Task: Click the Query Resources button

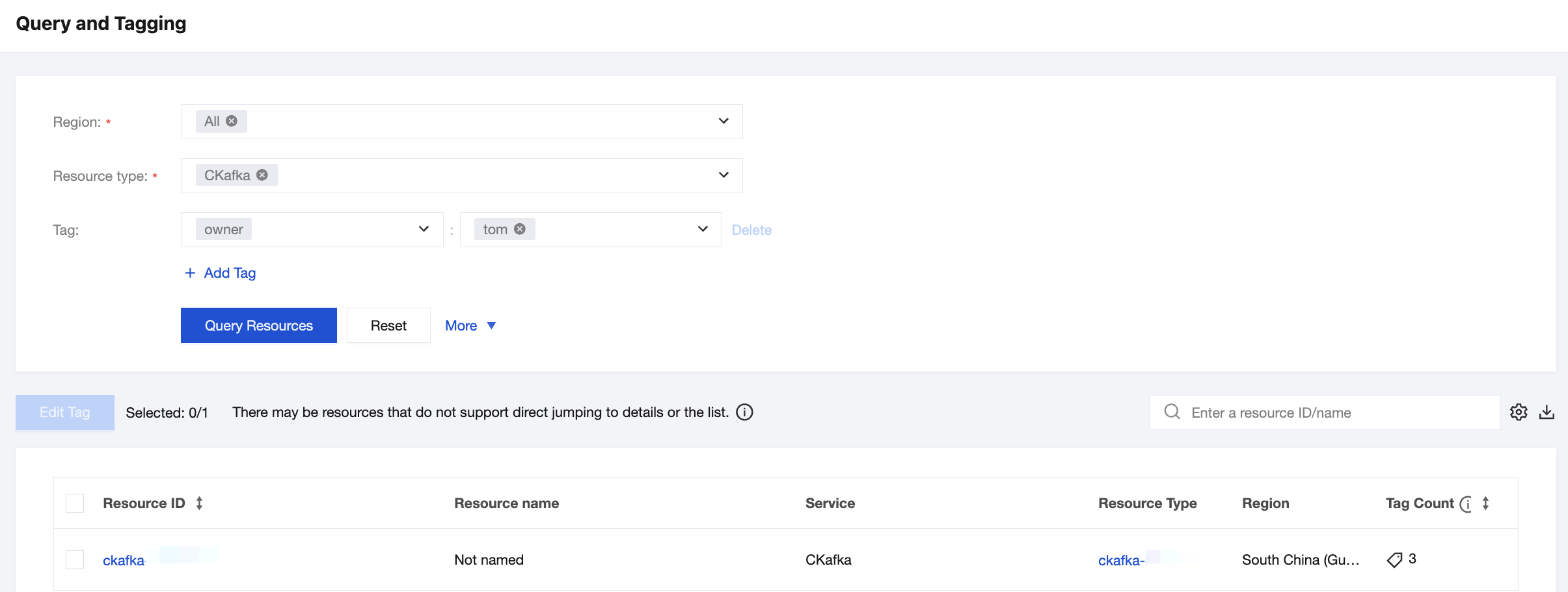Action: click(x=258, y=325)
